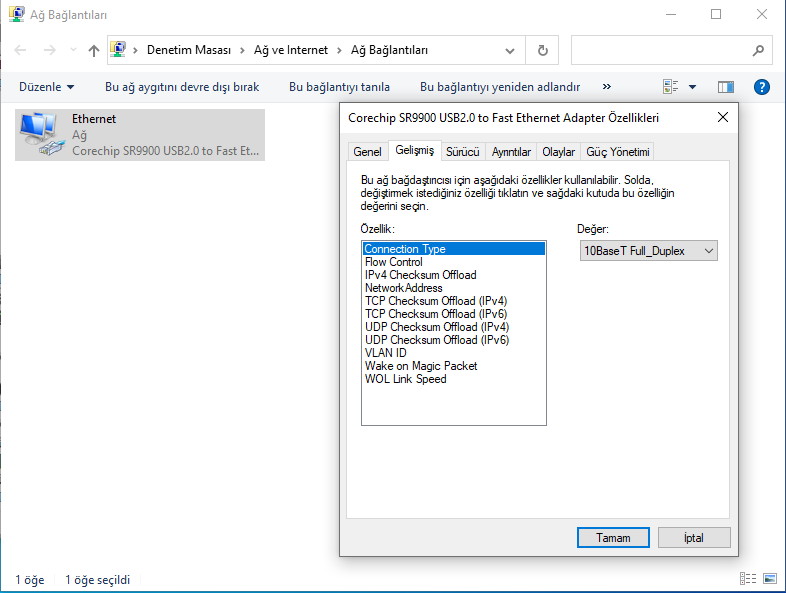Select VLAN ID property
The image size is (786, 593).
454,353
